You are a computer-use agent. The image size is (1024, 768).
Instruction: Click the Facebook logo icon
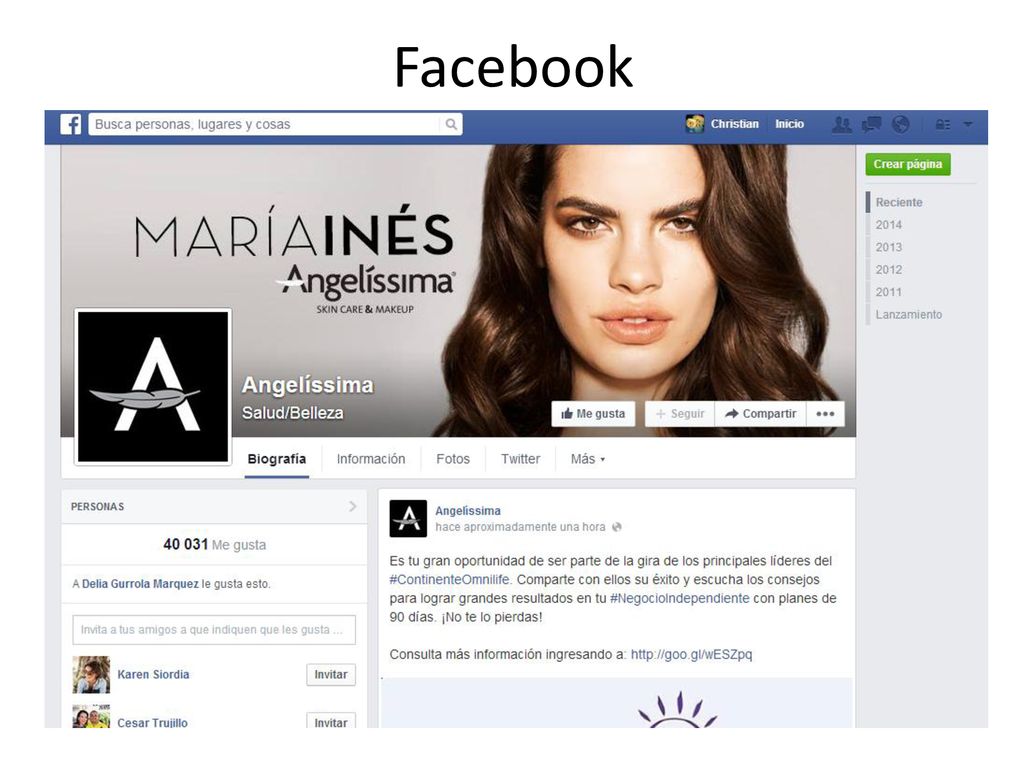(71, 124)
